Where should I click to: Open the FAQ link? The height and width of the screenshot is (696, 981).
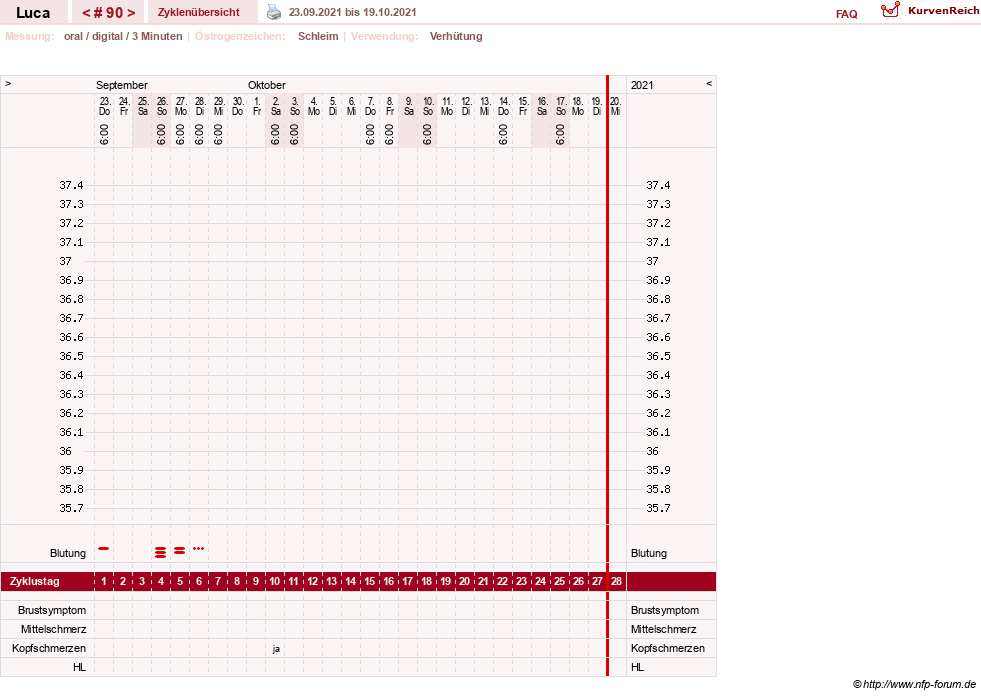(x=846, y=14)
